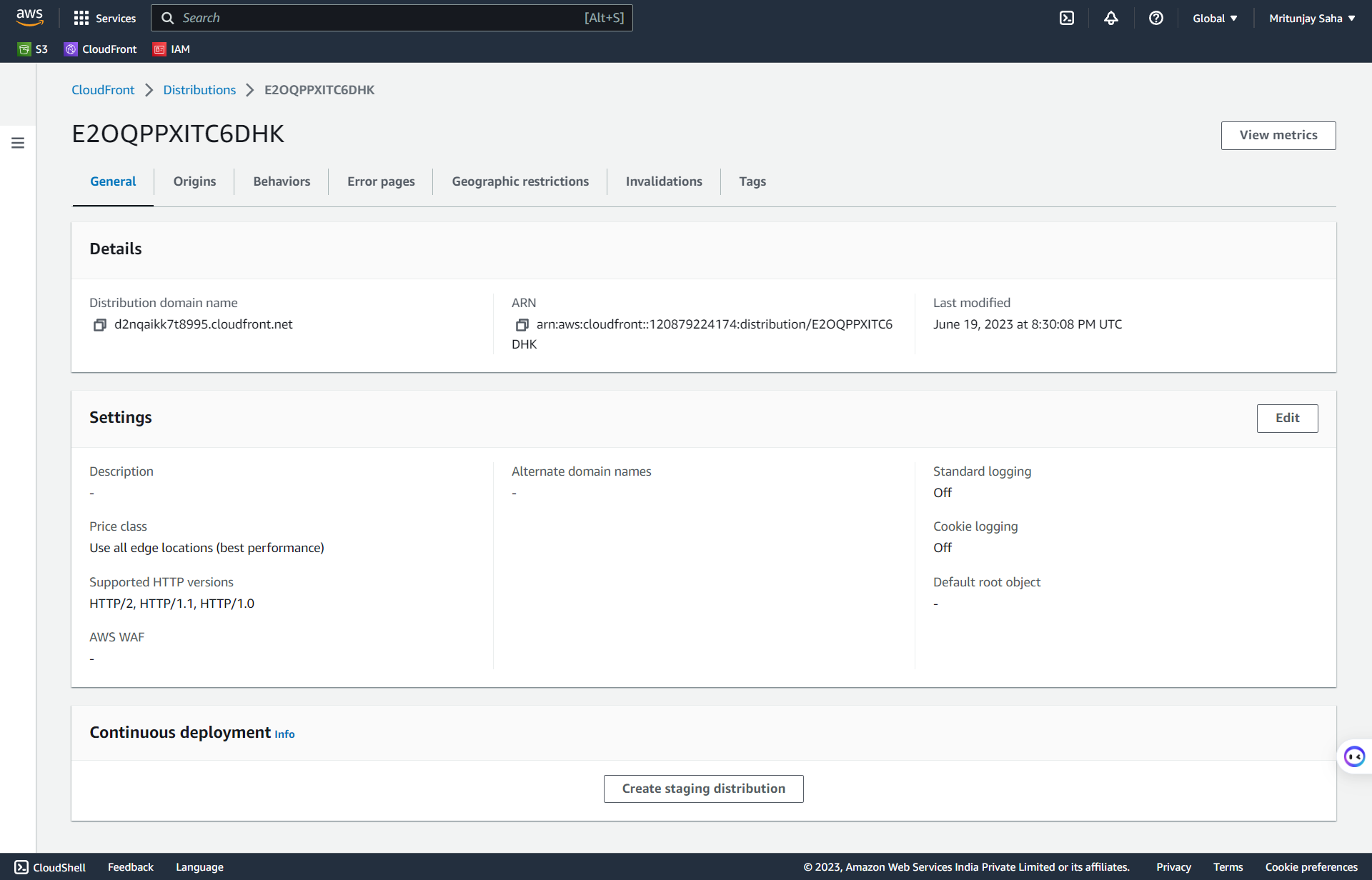Viewport: 1372px width, 880px height.
Task: Open CloudShell from top bar icon
Action: [1066, 18]
